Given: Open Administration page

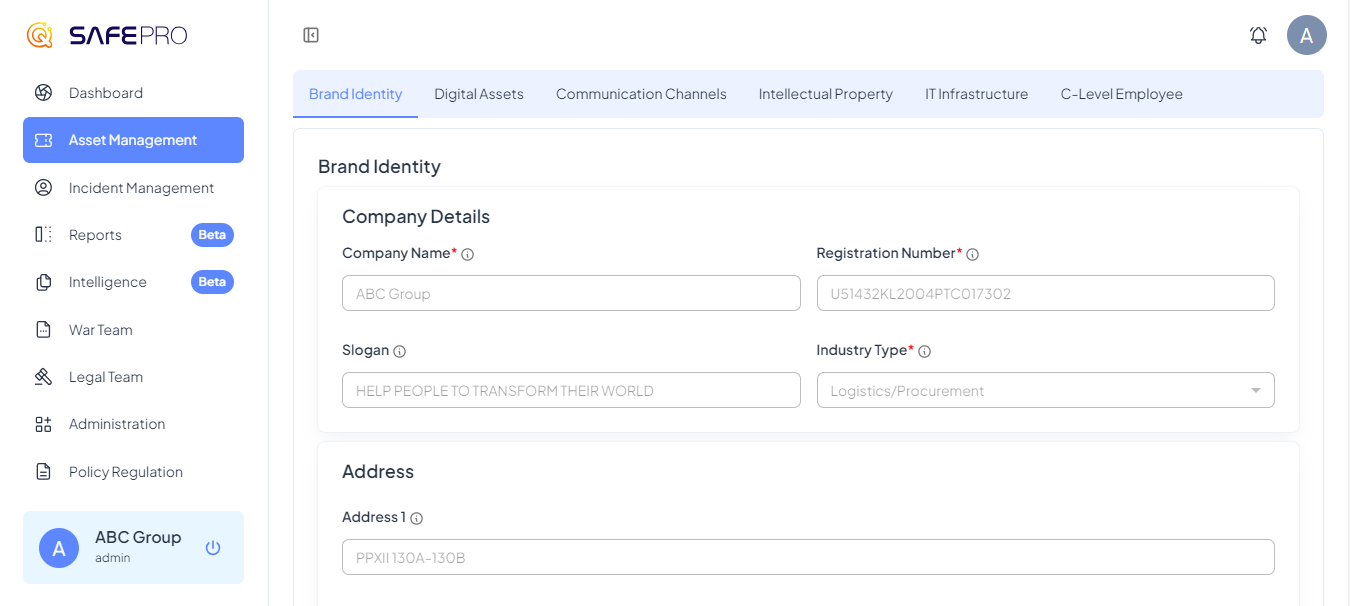Looking at the screenshot, I should (133, 424).
